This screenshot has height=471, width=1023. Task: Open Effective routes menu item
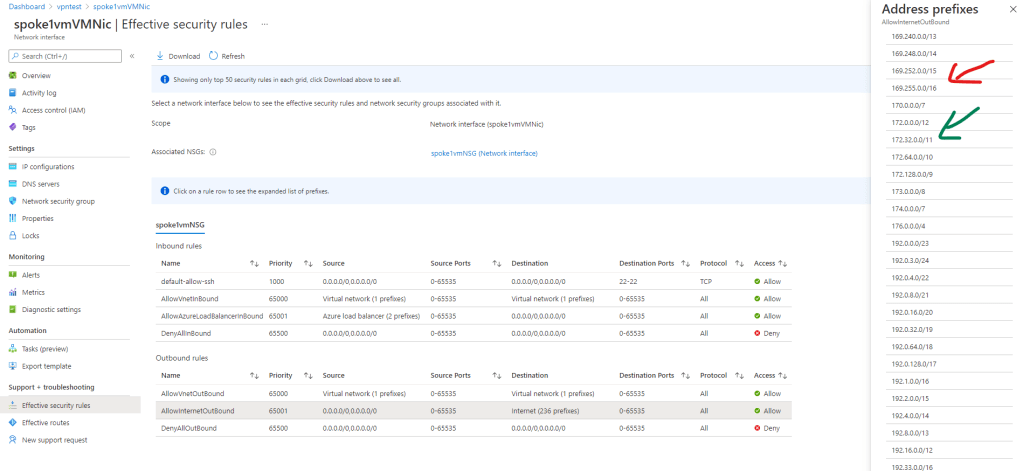point(45,422)
